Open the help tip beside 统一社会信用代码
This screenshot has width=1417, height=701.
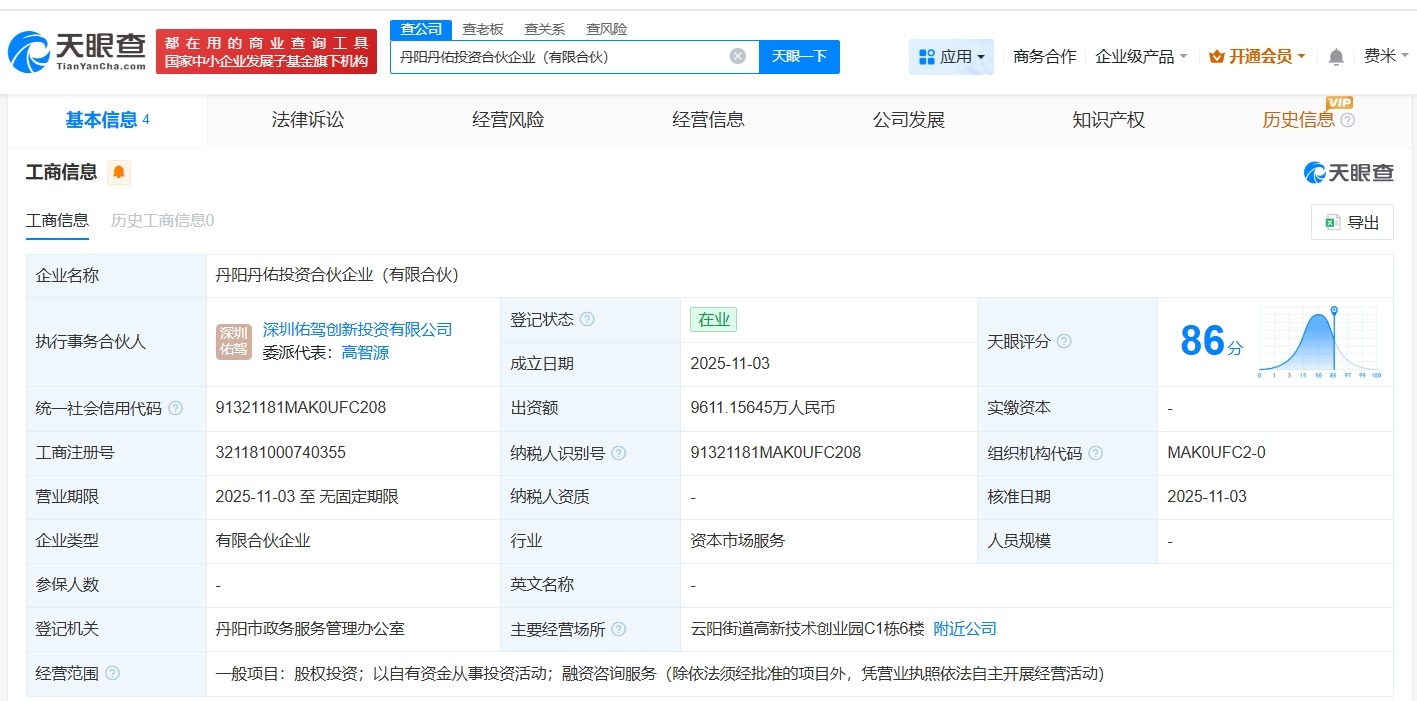click(174, 408)
